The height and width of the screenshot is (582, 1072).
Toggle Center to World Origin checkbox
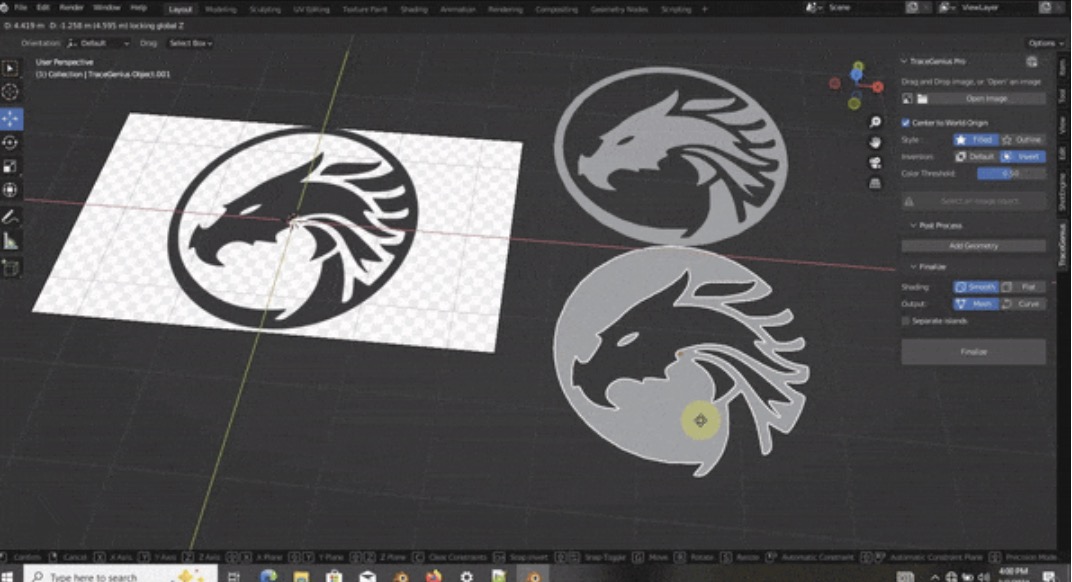(x=906, y=122)
